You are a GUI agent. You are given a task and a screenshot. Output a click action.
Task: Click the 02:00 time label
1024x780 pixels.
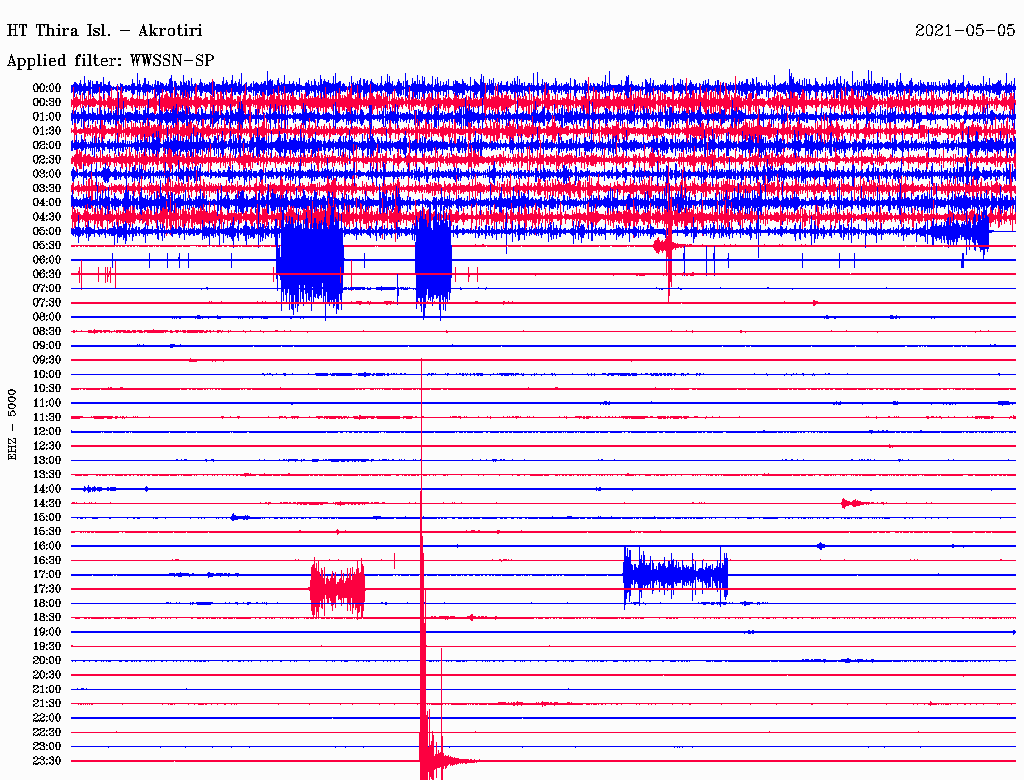tap(47, 145)
